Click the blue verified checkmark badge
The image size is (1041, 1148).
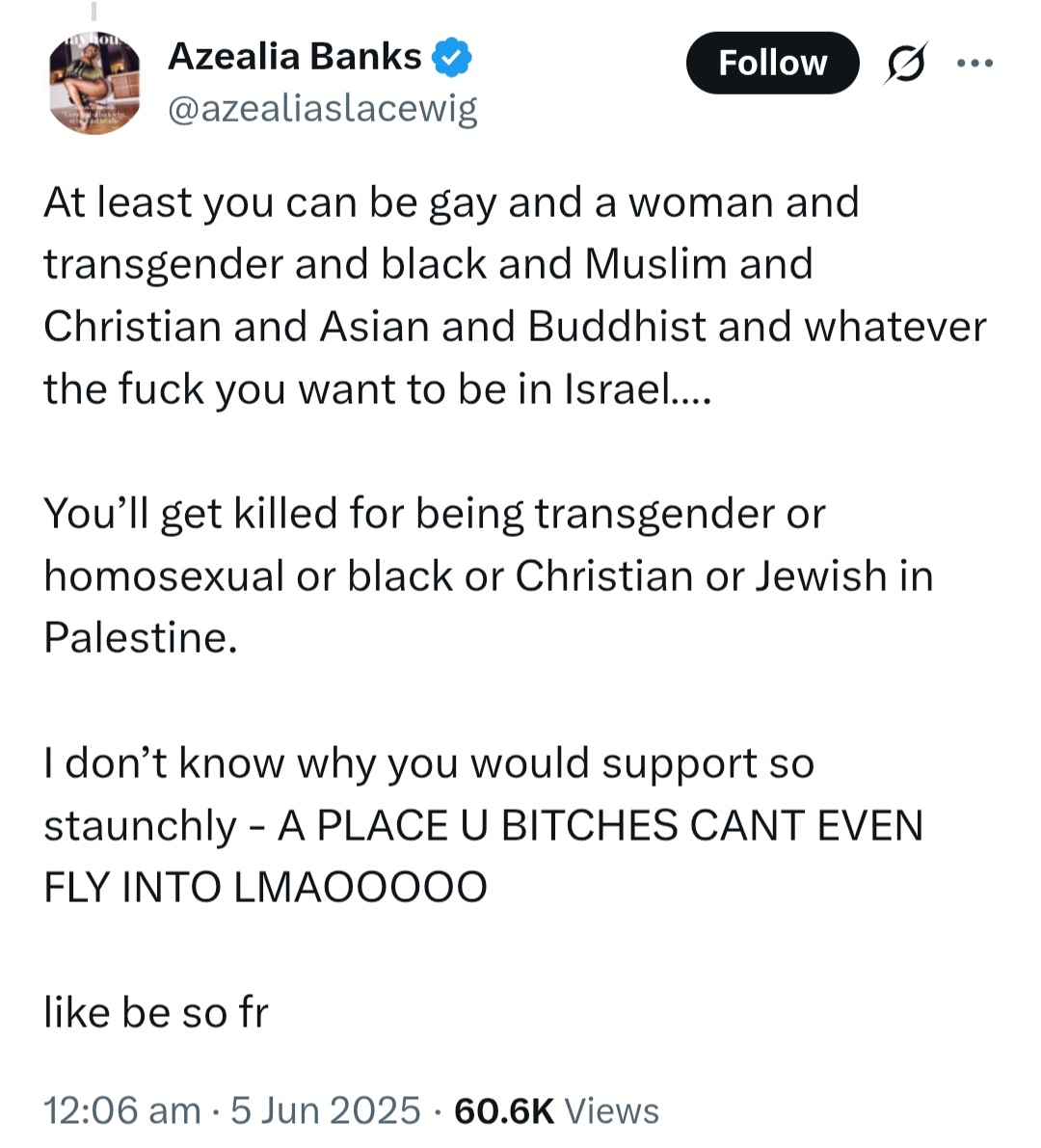[x=452, y=57]
